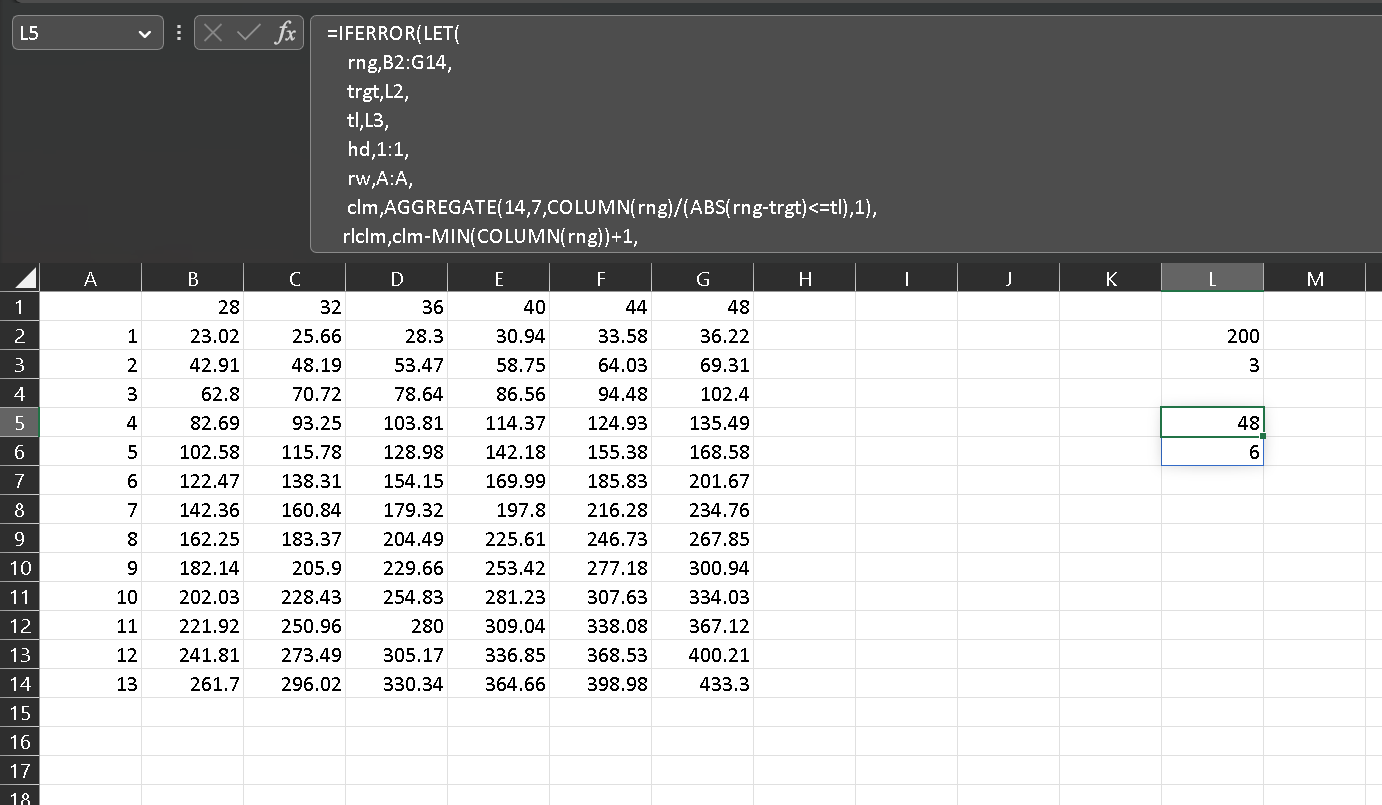Select row header 1 with column labels
This screenshot has width=1382, height=805.
(18, 307)
